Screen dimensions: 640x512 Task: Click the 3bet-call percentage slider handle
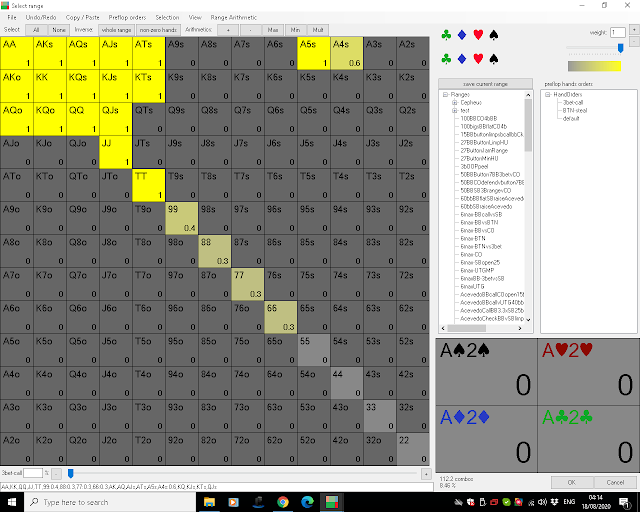[x=71, y=473]
